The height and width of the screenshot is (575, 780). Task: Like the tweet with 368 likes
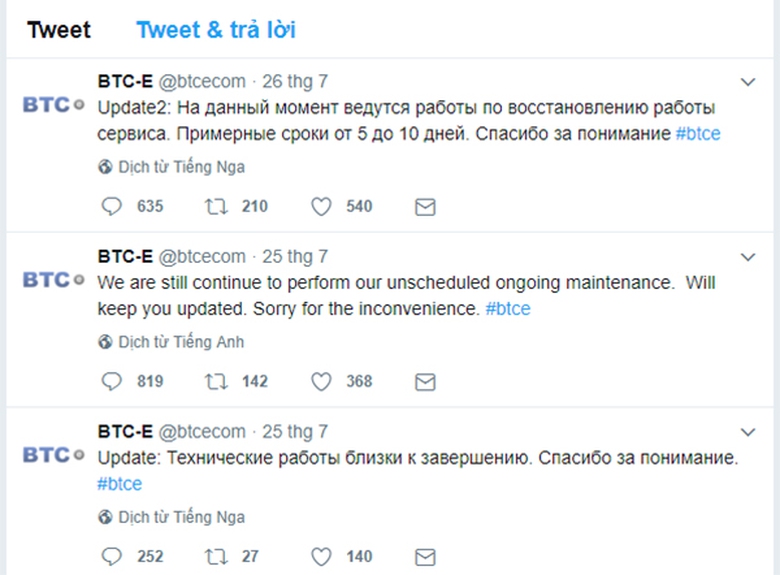point(321,381)
